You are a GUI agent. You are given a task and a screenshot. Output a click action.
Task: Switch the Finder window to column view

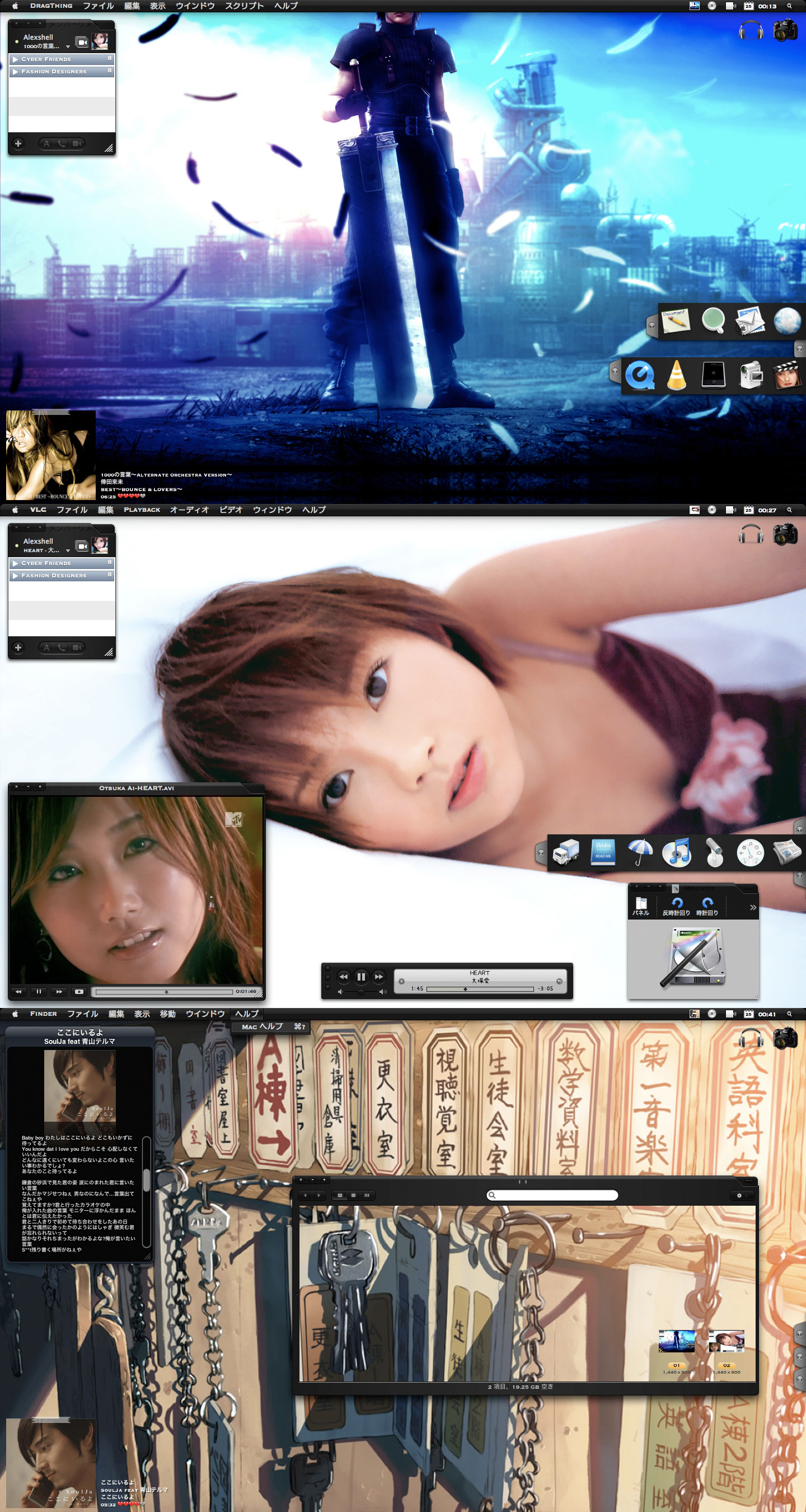pyautogui.click(x=367, y=1195)
